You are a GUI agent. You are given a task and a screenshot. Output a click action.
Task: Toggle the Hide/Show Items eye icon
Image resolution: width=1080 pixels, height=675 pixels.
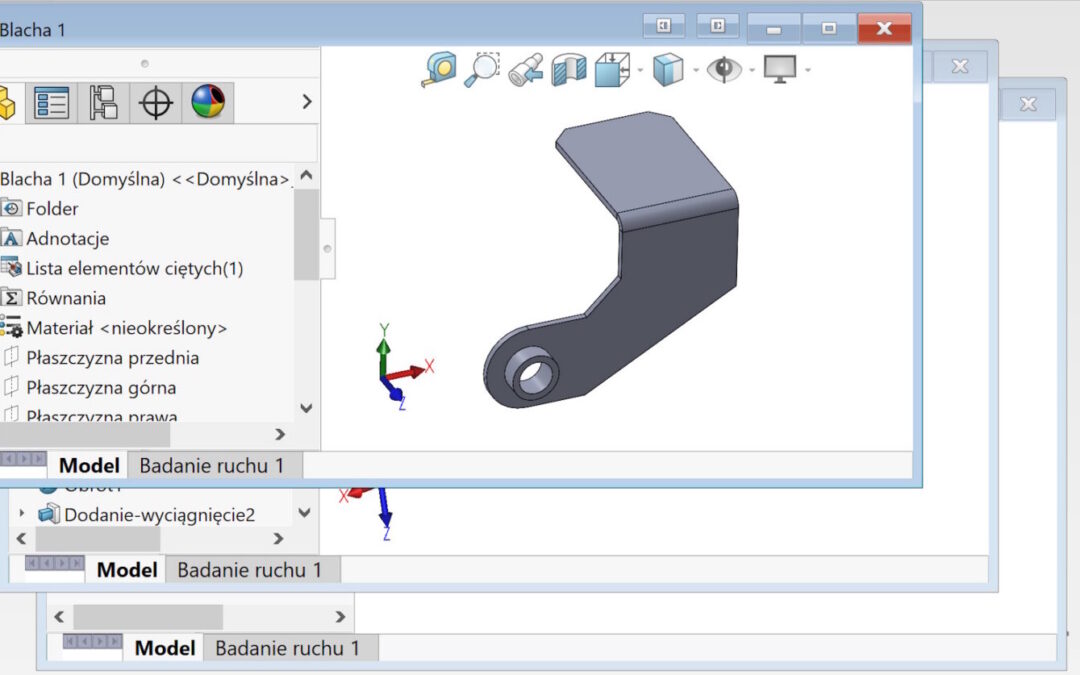[x=722, y=69]
